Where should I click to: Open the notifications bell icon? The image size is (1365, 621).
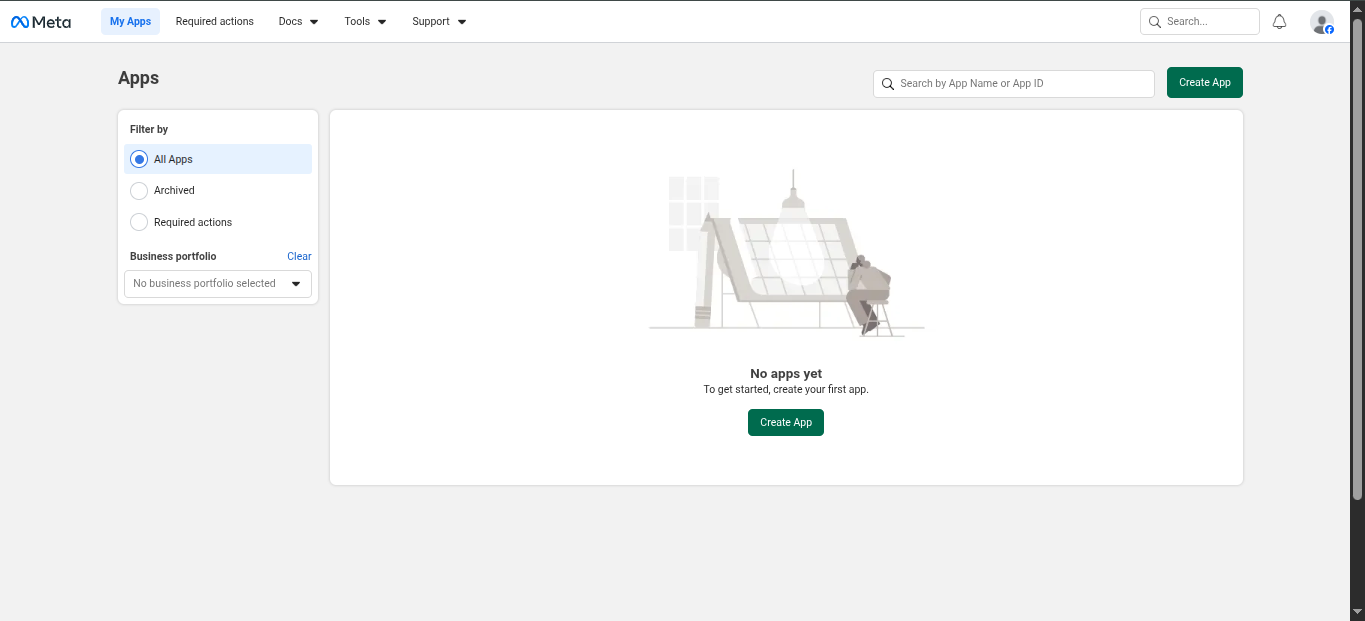tap(1279, 22)
